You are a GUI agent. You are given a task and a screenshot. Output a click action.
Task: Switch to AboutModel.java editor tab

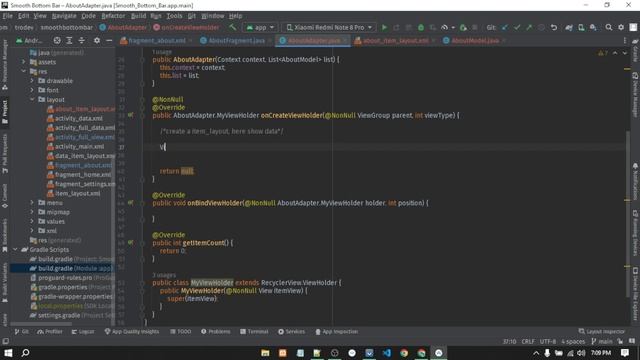tap(475, 40)
